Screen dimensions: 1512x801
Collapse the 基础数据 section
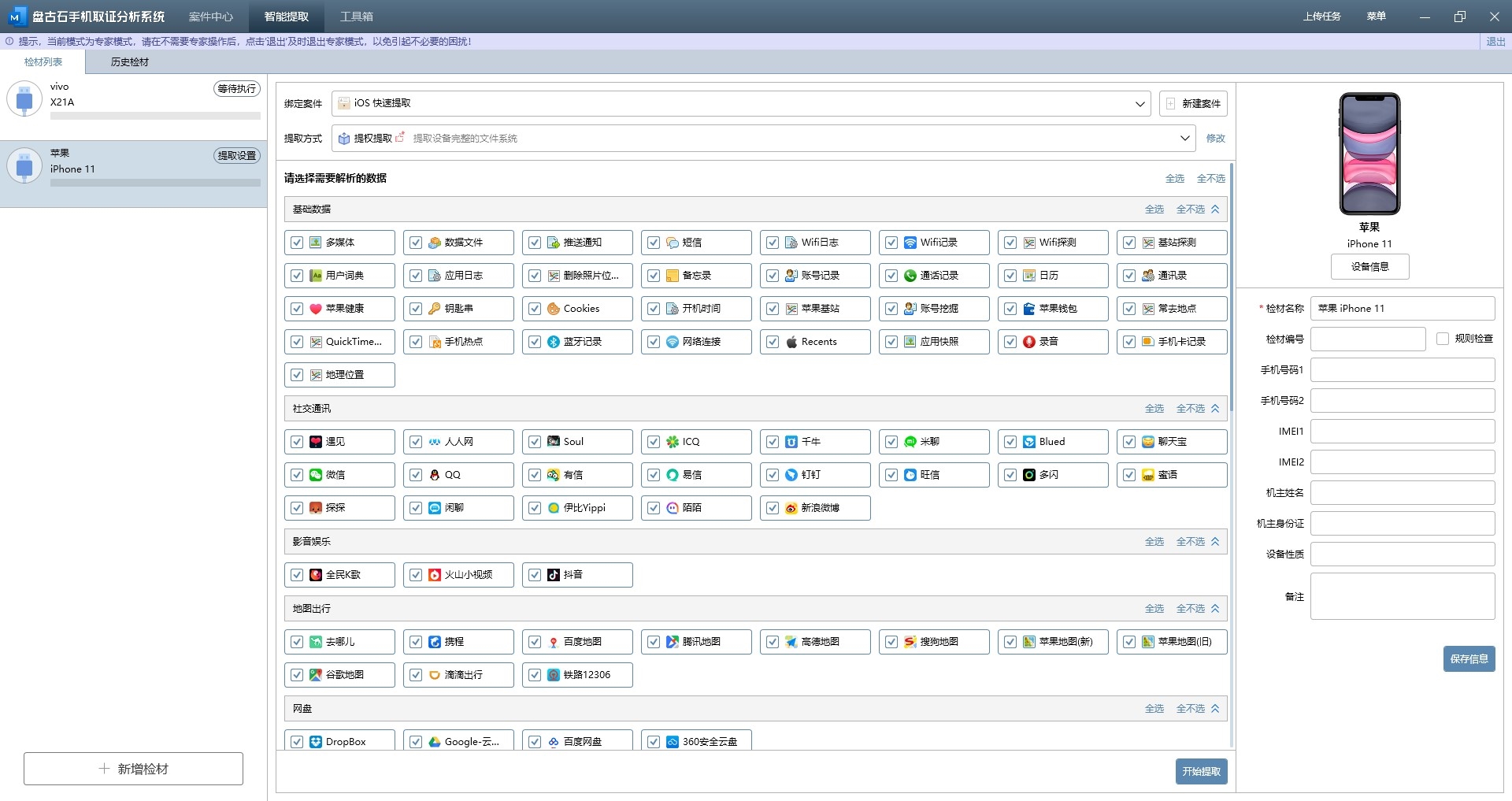click(1215, 210)
